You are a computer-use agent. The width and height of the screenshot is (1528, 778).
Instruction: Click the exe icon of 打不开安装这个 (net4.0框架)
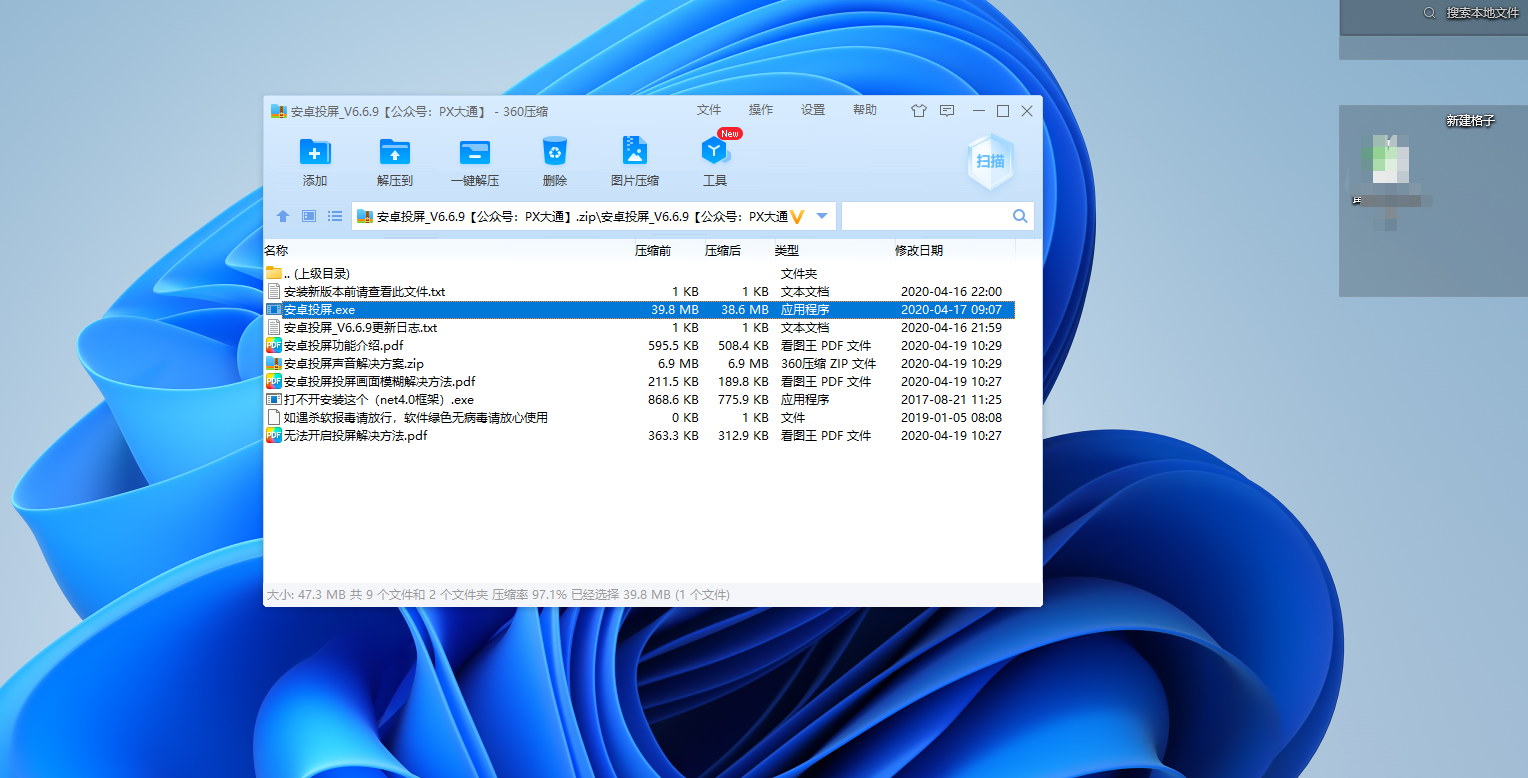[x=274, y=399]
